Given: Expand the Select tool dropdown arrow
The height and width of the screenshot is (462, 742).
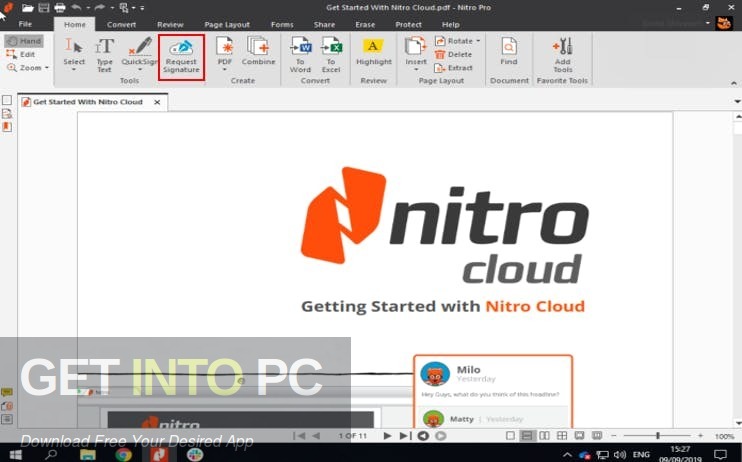Looking at the screenshot, I should (x=74, y=70).
